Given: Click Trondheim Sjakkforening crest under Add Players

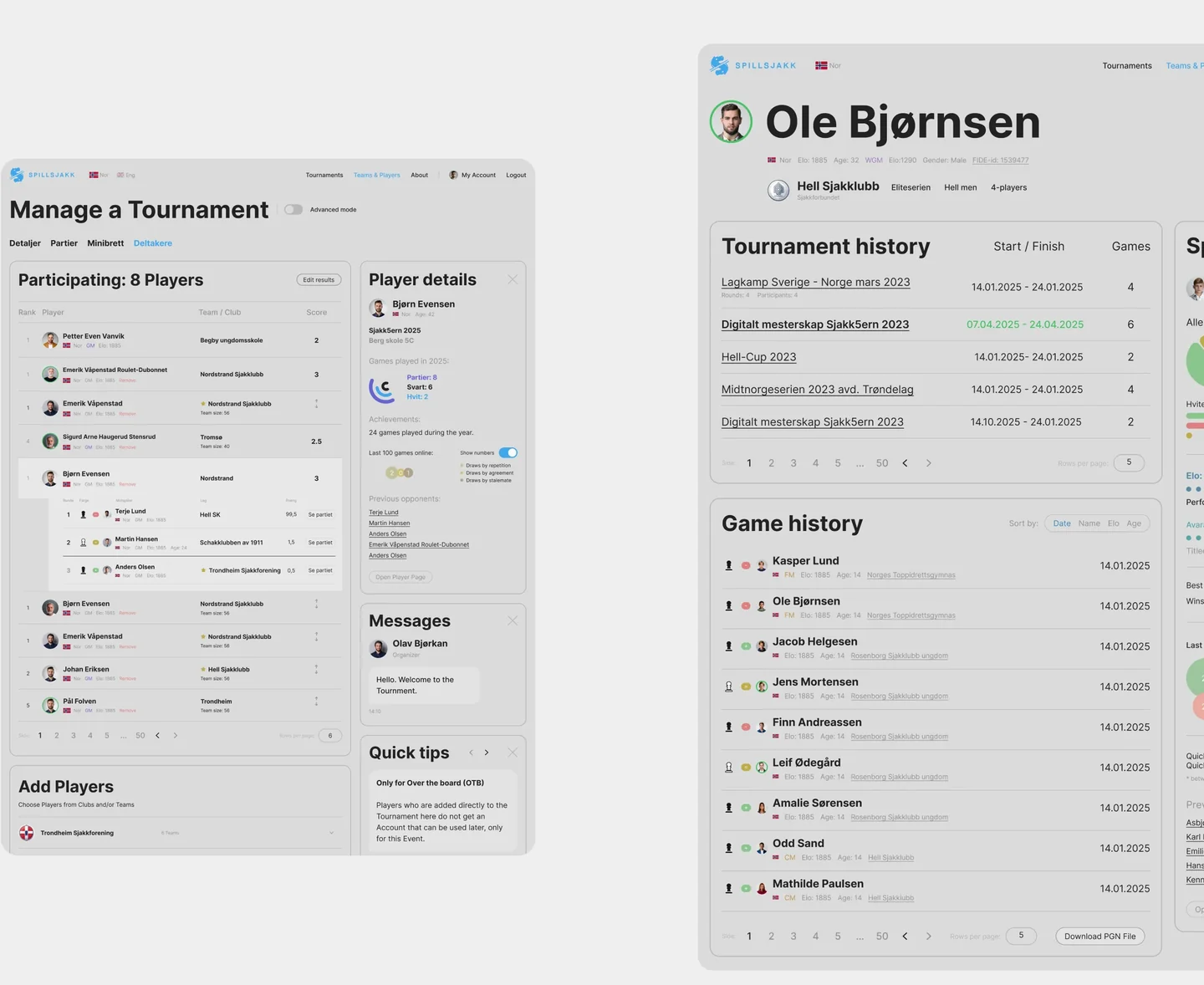Looking at the screenshot, I should tap(27, 833).
